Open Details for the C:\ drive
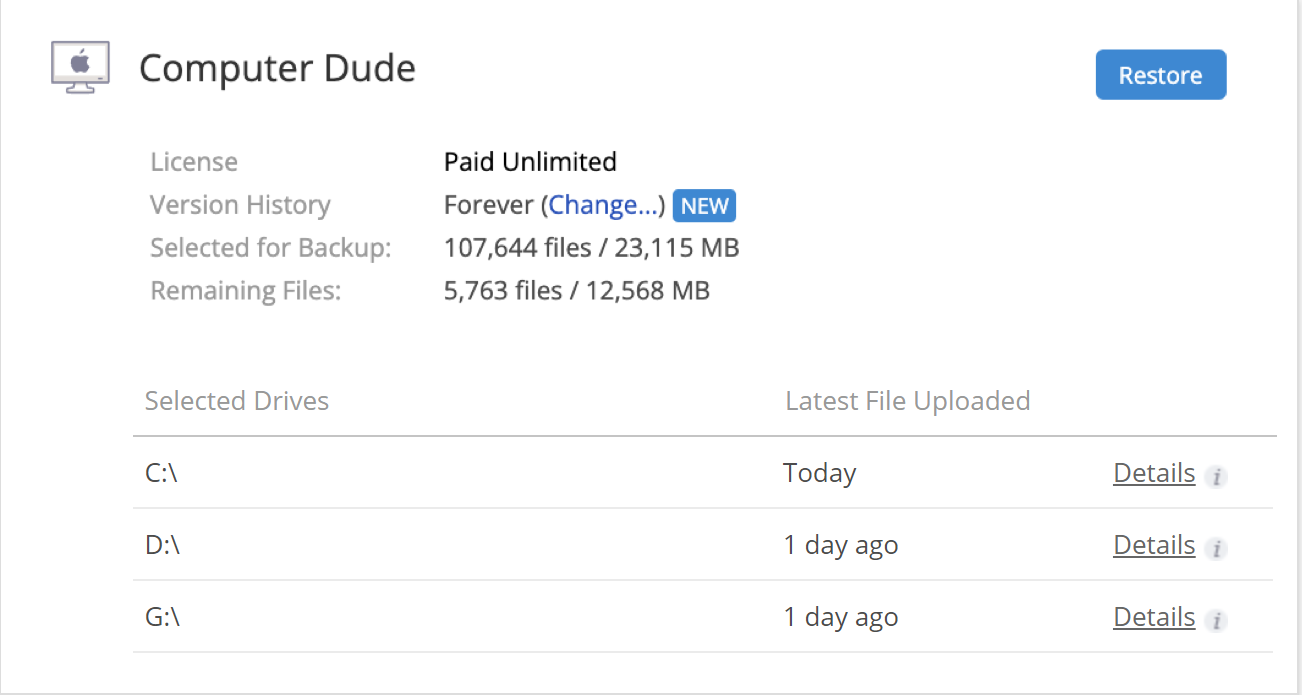Screen dimensions: 1302x695 (1154, 473)
